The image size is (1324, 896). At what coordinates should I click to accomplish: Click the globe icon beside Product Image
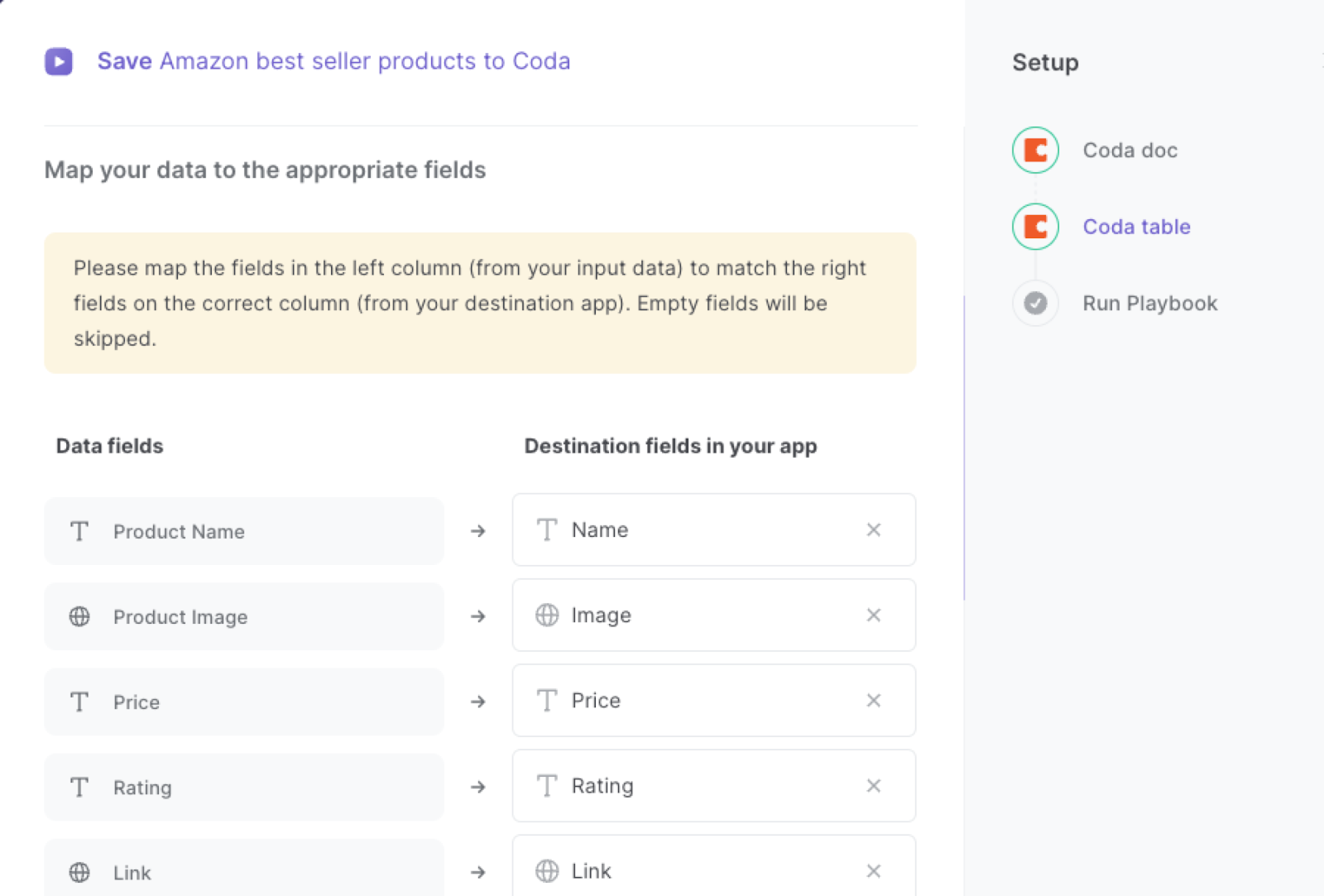click(x=79, y=616)
